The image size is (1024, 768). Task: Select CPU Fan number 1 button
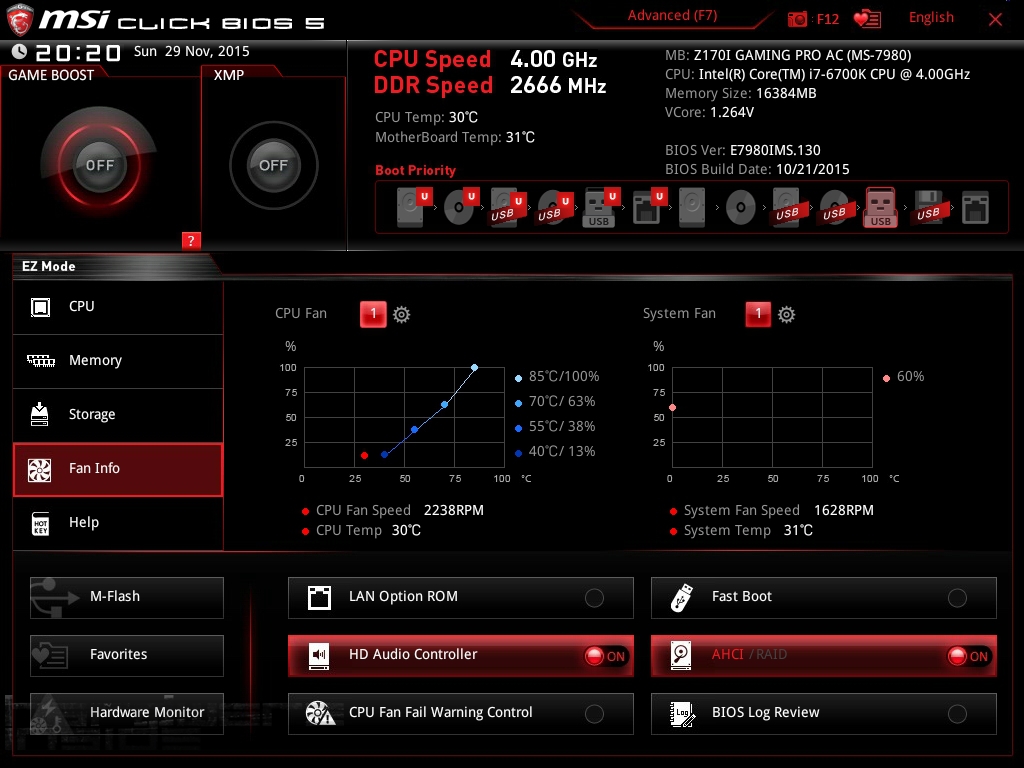pos(373,314)
